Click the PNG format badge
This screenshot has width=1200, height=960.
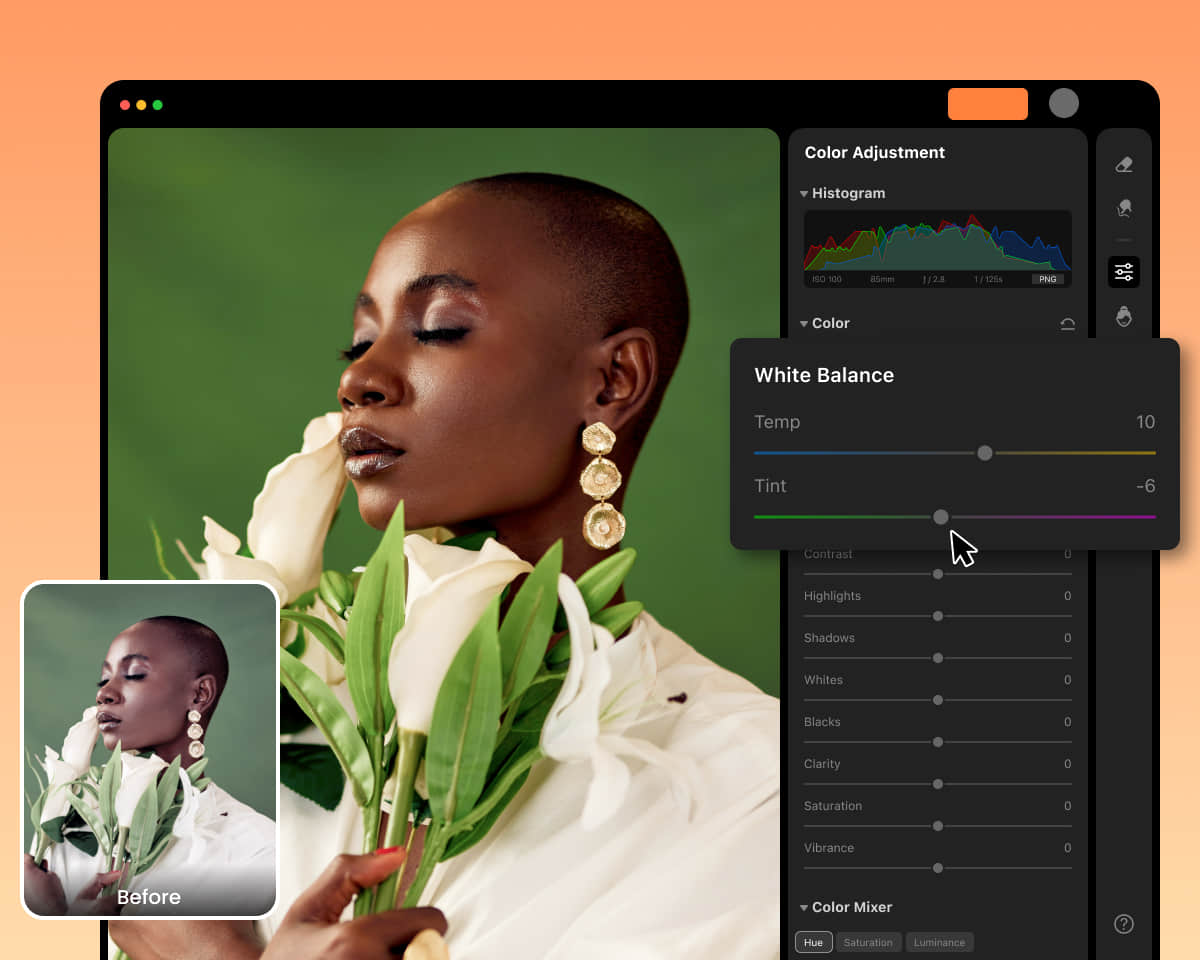(x=1048, y=279)
